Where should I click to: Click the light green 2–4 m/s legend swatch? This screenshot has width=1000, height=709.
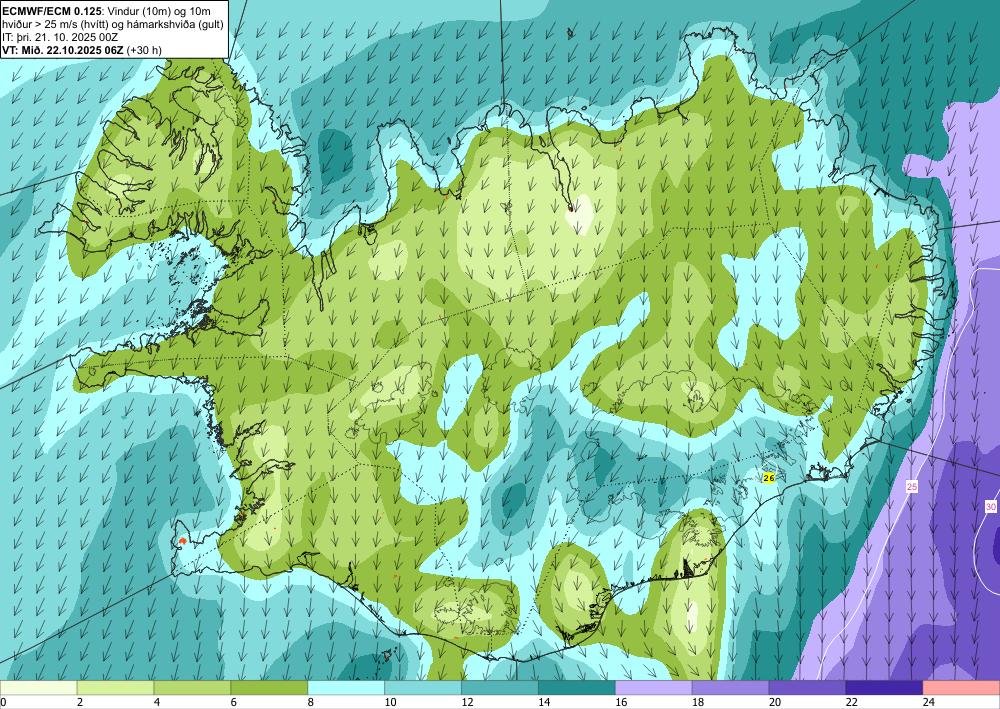115,688
